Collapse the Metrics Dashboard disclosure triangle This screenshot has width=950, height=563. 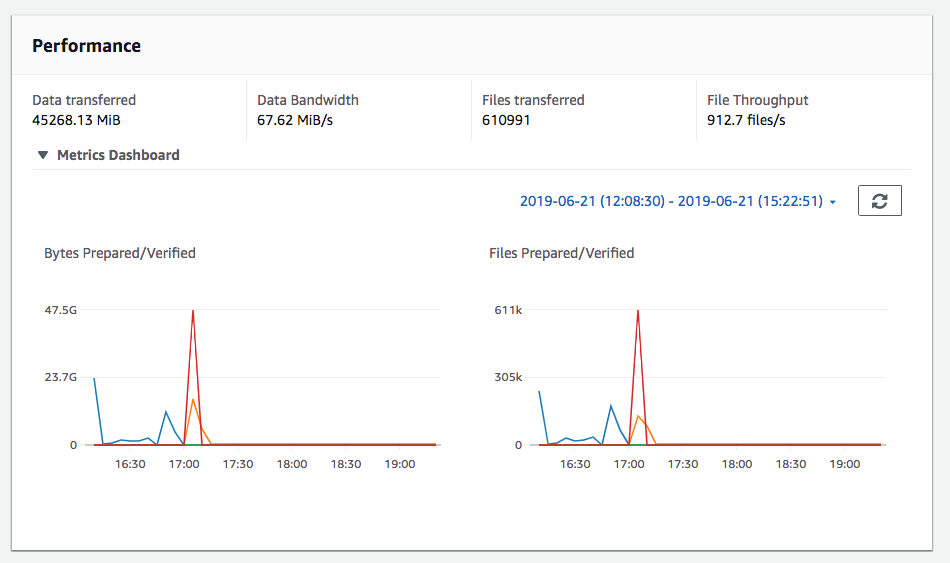coord(42,156)
